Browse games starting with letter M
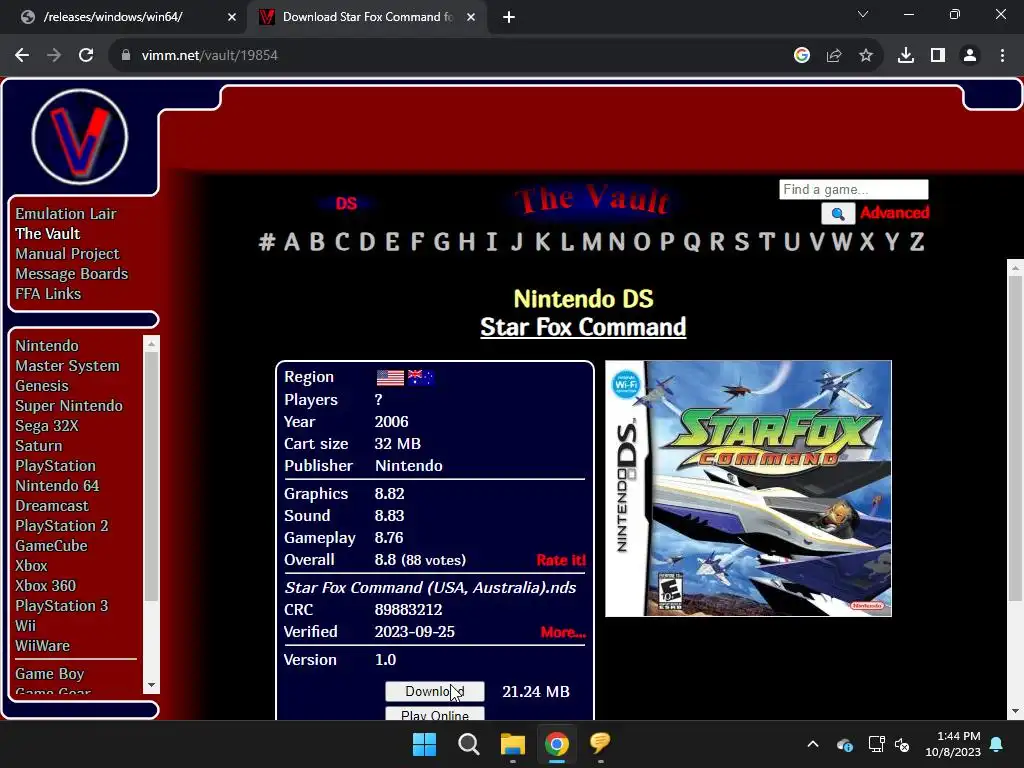 pos(592,242)
